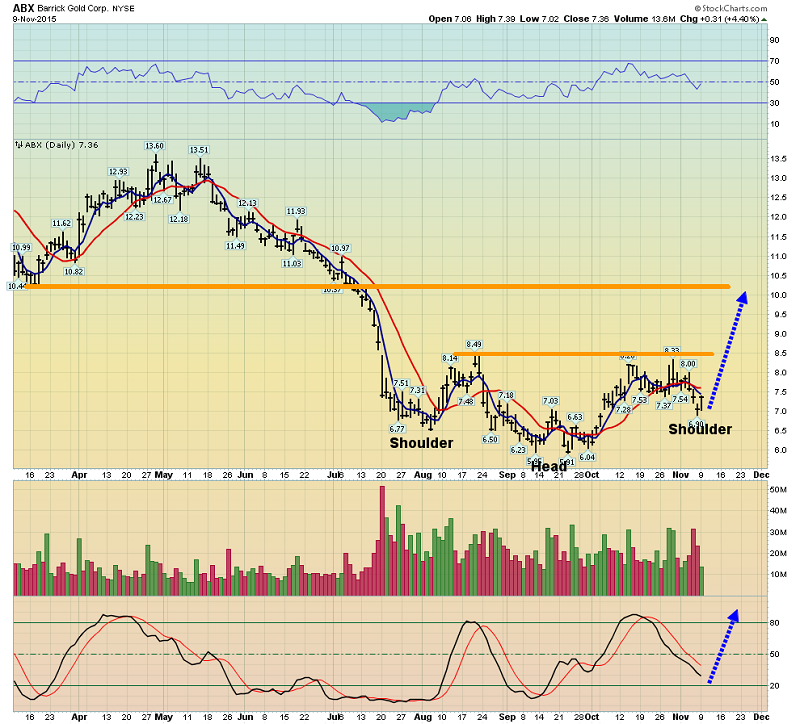Click the Chg +0.31 (+4.40%) figure
This screenshot has height=724, width=800.
720,19
